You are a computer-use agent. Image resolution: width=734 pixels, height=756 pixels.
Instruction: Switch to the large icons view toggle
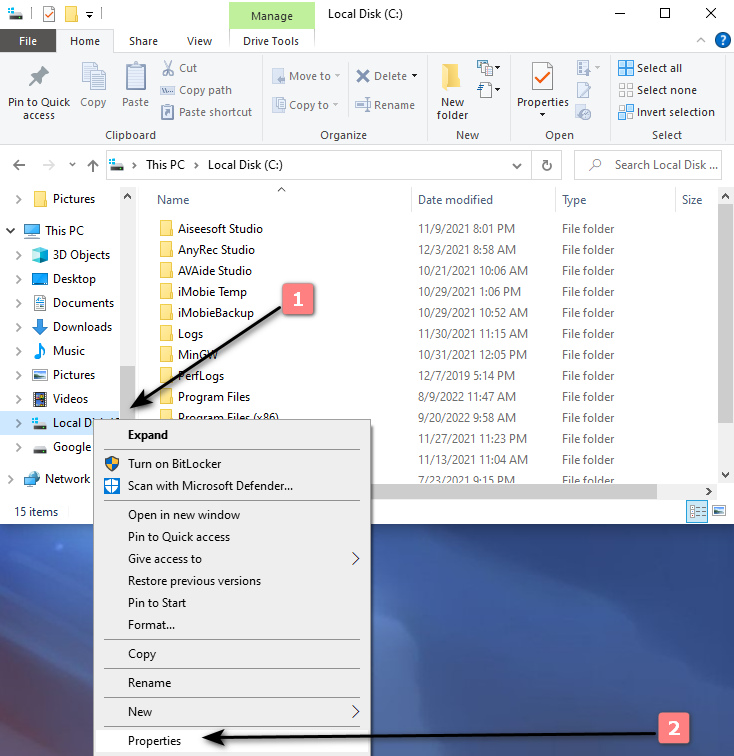tap(719, 512)
